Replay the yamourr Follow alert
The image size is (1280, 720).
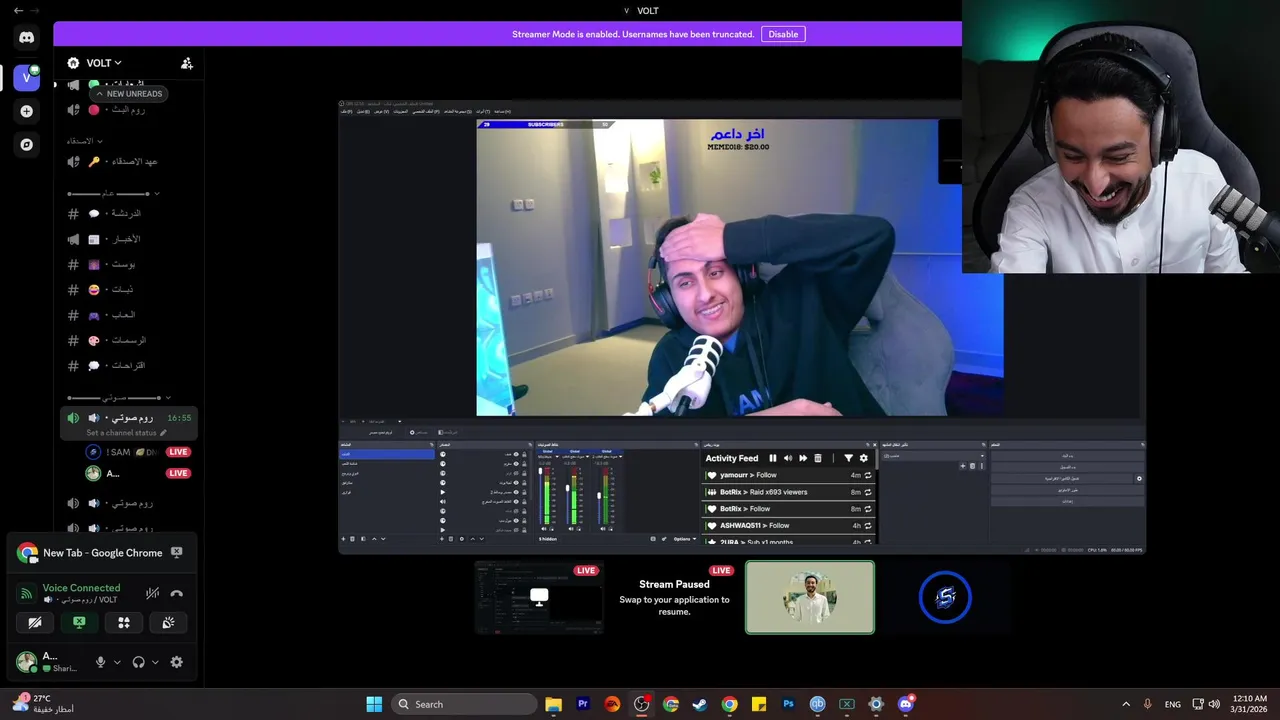coord(868,476)
